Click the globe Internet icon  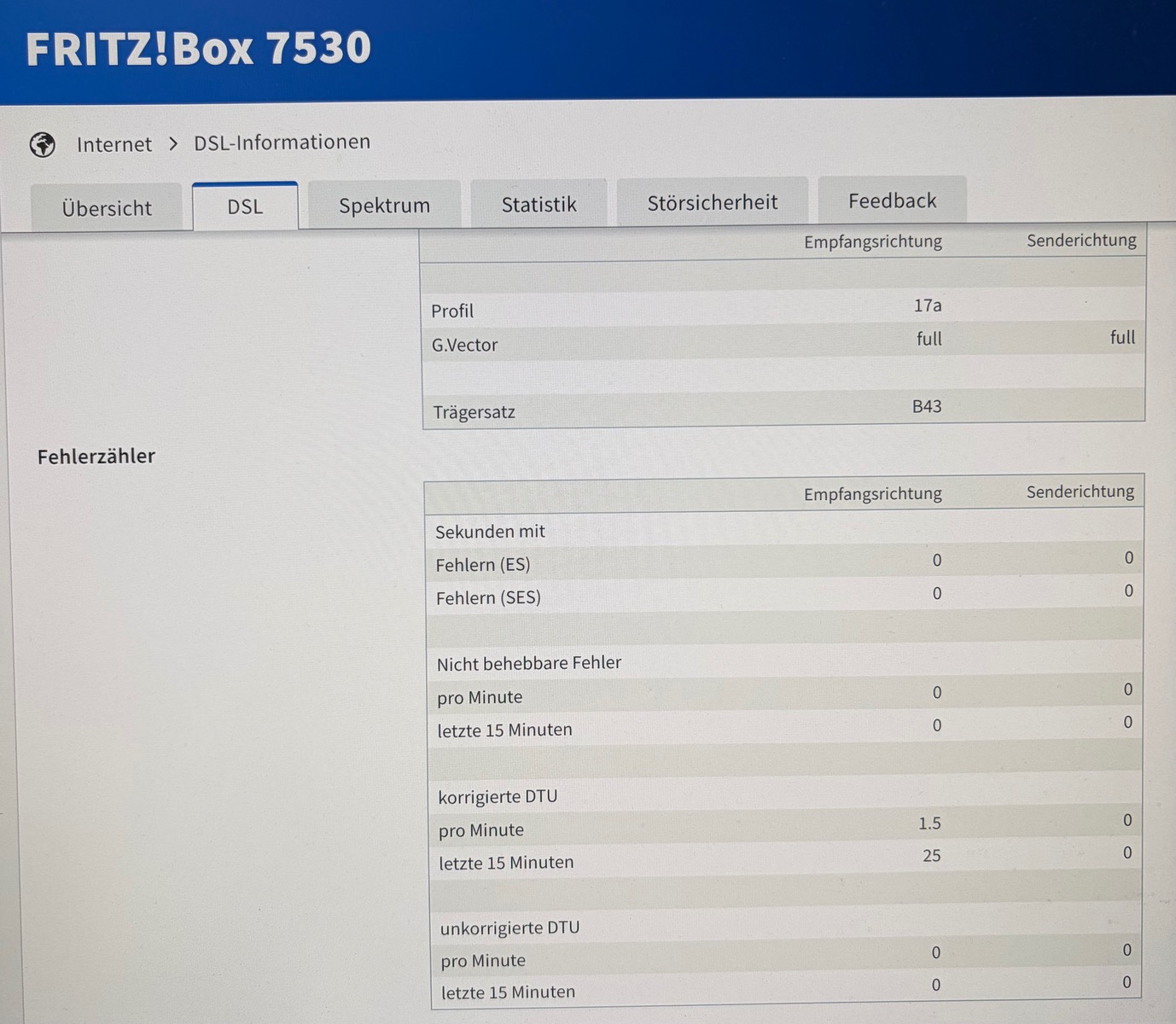pos(43,145)
